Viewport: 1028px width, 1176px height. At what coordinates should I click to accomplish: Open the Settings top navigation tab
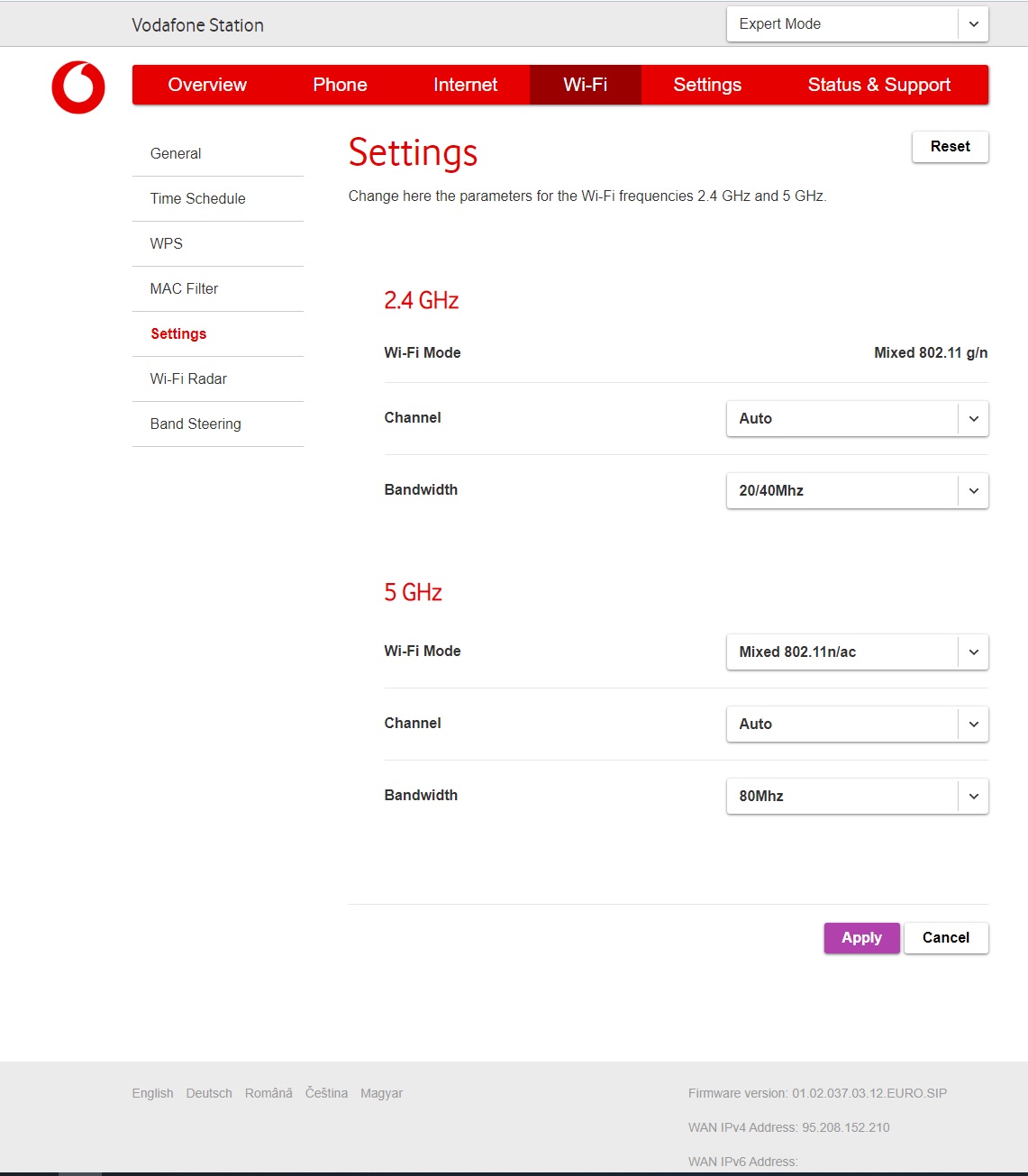point(707,85)
